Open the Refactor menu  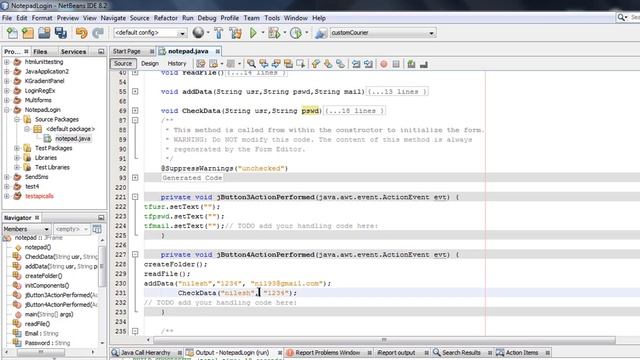(x=165, y=18)
